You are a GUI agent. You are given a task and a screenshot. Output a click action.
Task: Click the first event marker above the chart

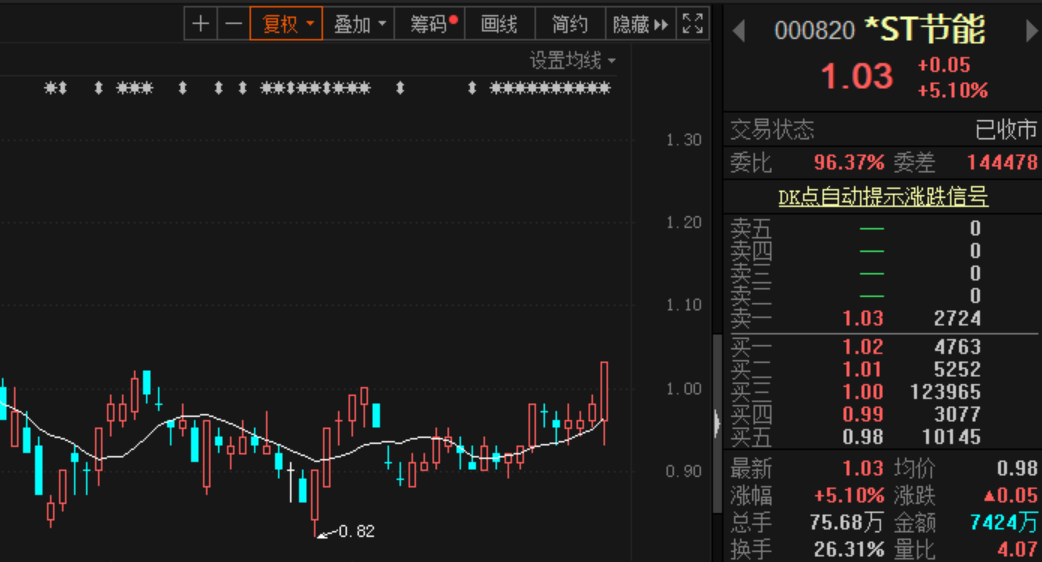pos(50,88)
